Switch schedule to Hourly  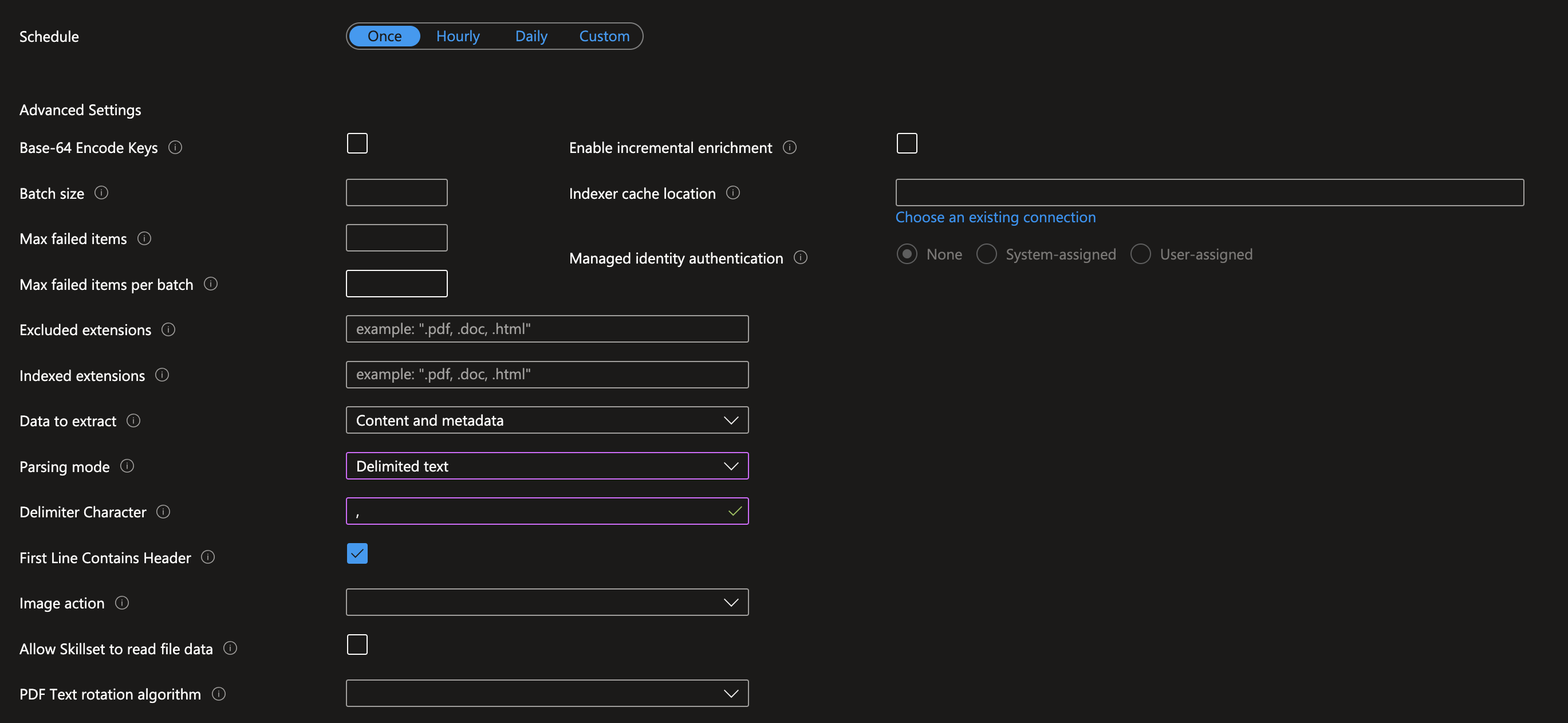click(x=458, y=36)
